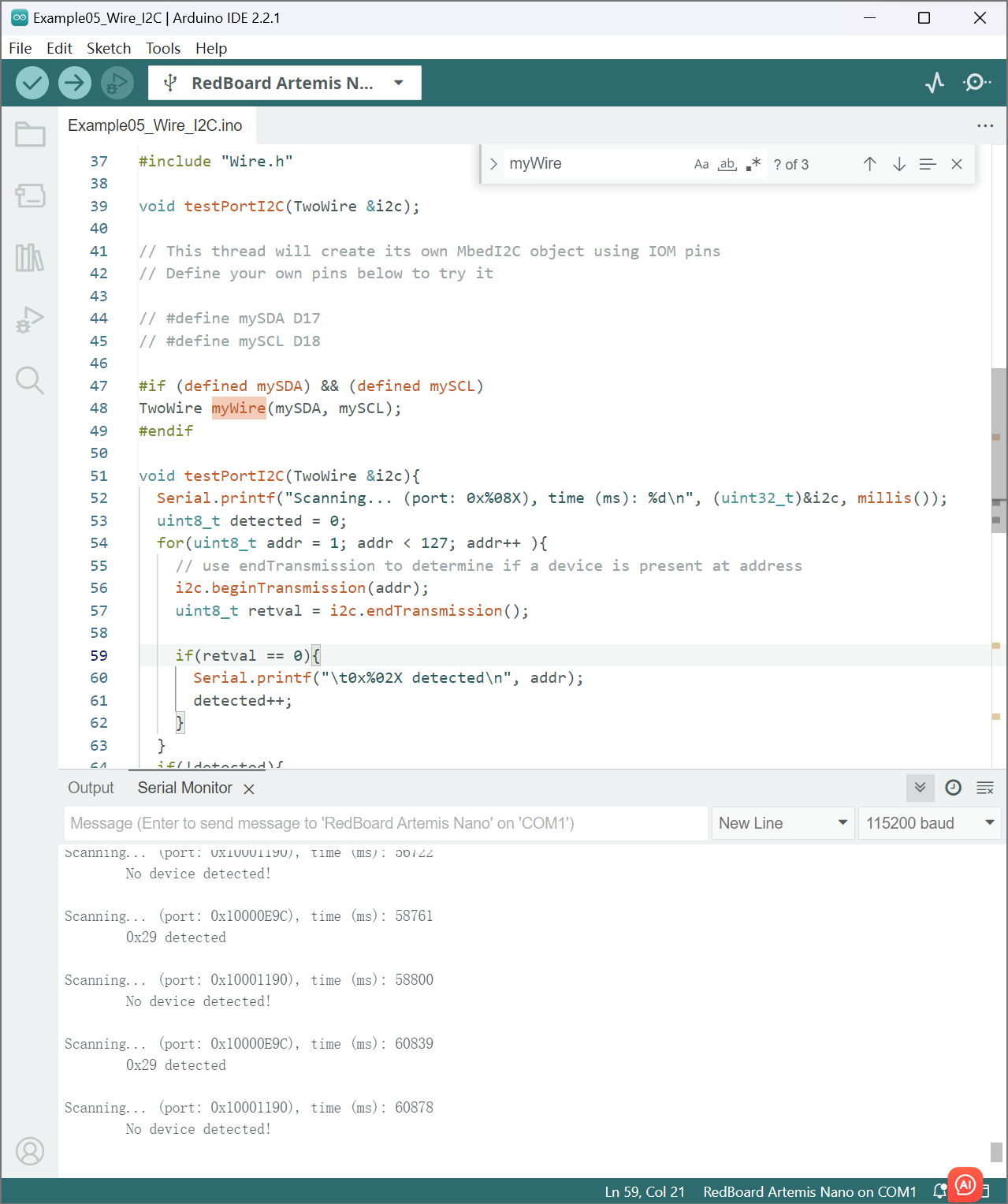Viewport: 1008px width, 1204px height.
Task: Expand the replace field in find widget
Action: (493, 164)
